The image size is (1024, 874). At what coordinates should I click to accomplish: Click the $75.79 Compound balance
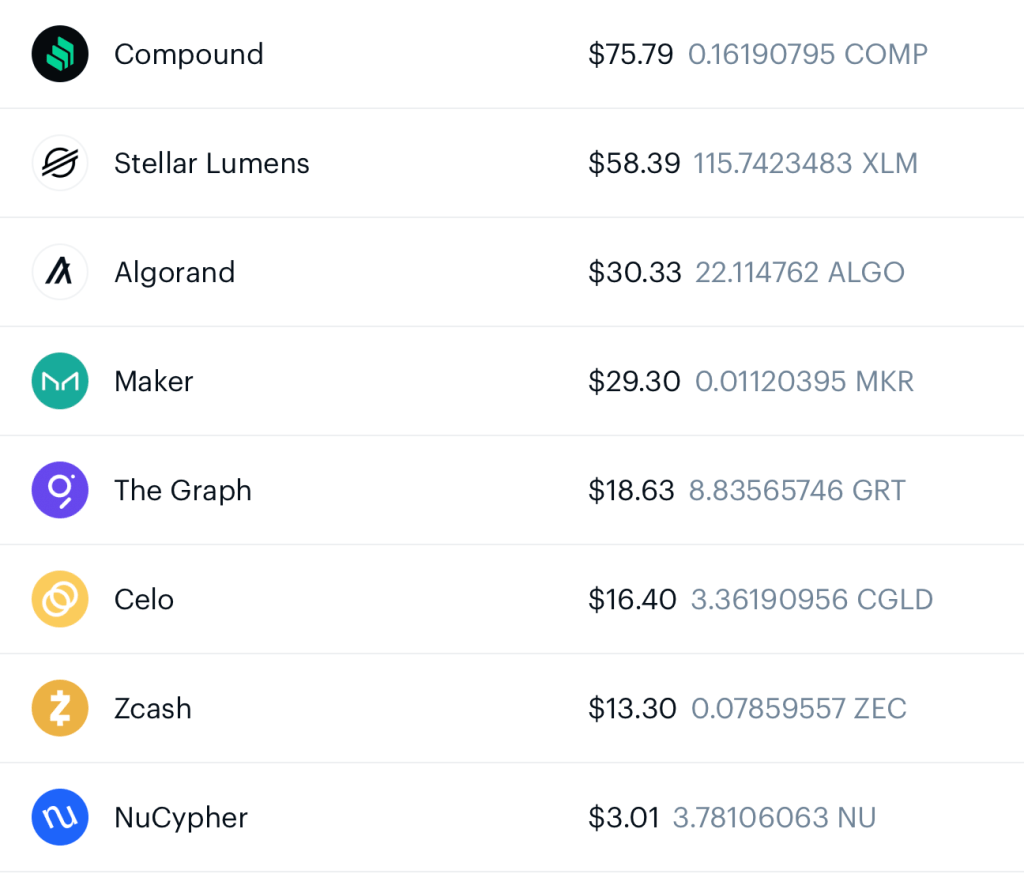pyautogui.click(x=630, y=54)
